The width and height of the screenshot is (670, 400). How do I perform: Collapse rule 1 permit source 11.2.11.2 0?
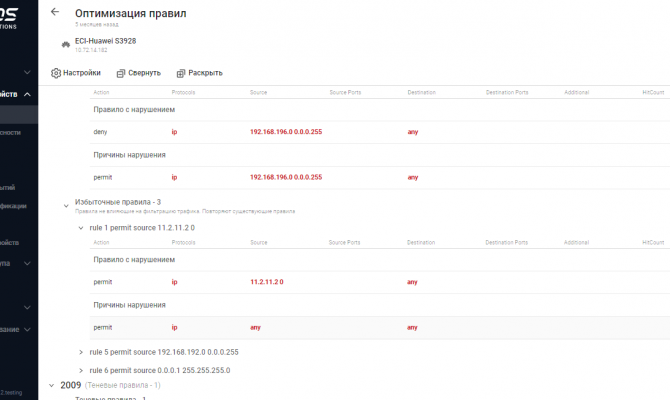80,228
